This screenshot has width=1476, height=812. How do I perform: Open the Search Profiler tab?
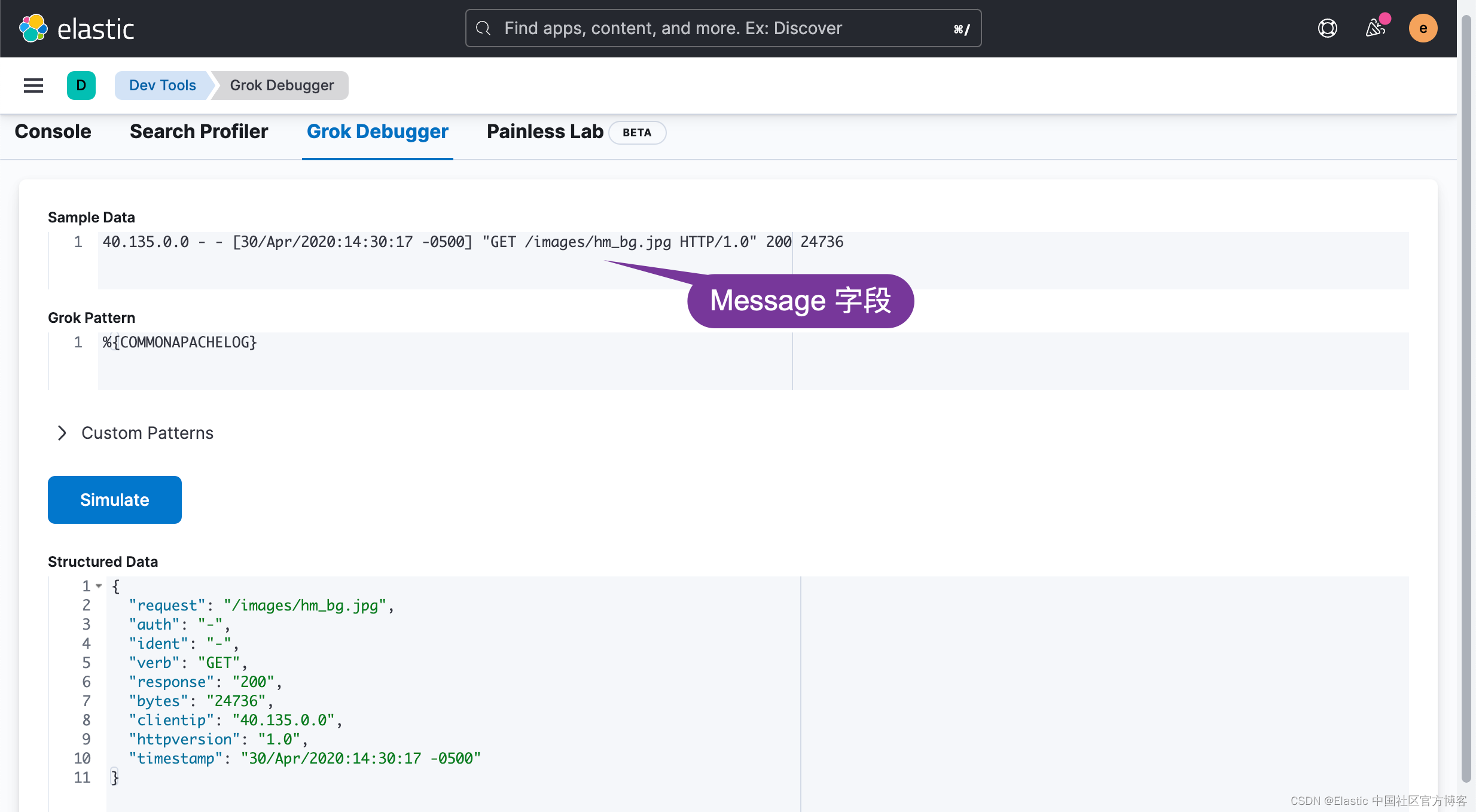pyautogui.click(x=199, y=132)
